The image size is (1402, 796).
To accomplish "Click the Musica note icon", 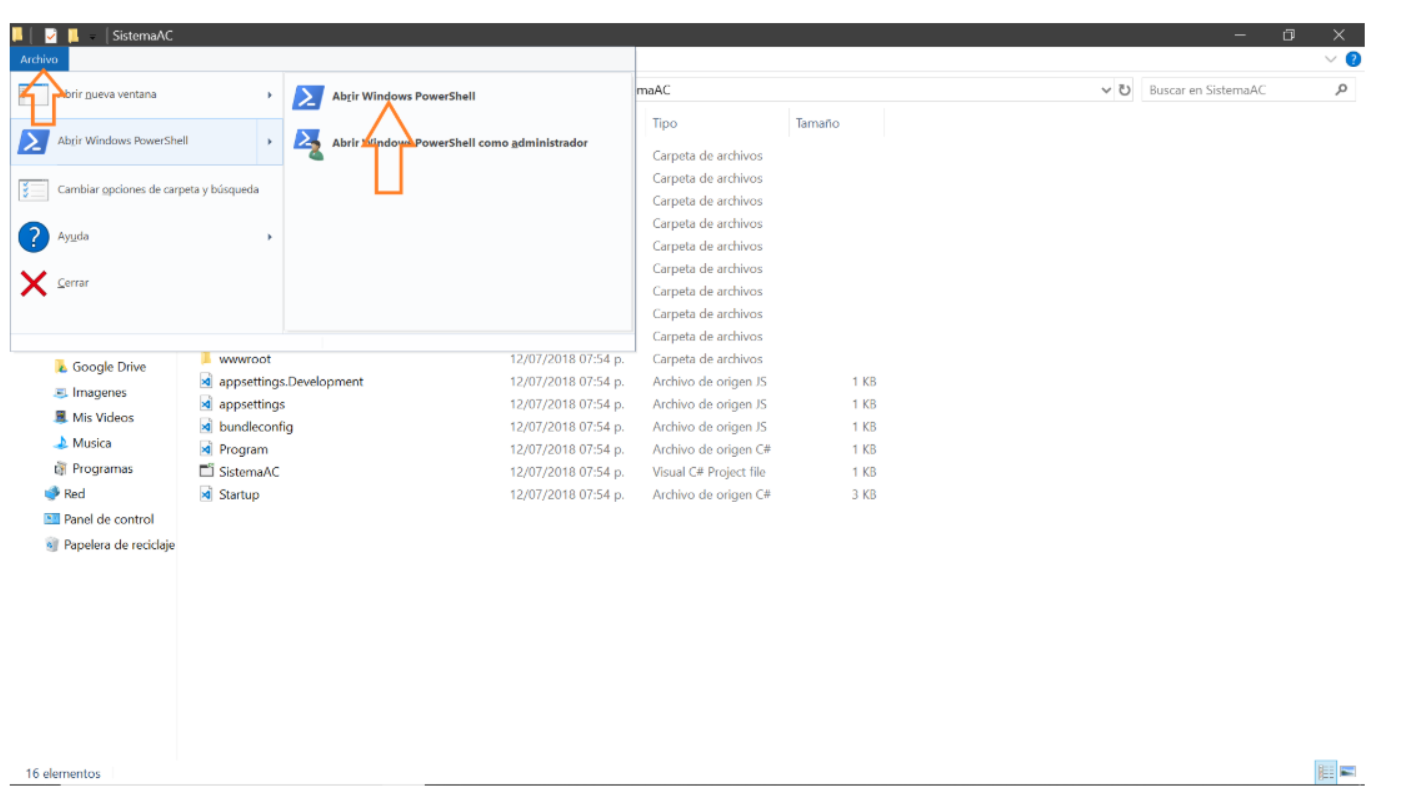I will [x=61, y=443].
